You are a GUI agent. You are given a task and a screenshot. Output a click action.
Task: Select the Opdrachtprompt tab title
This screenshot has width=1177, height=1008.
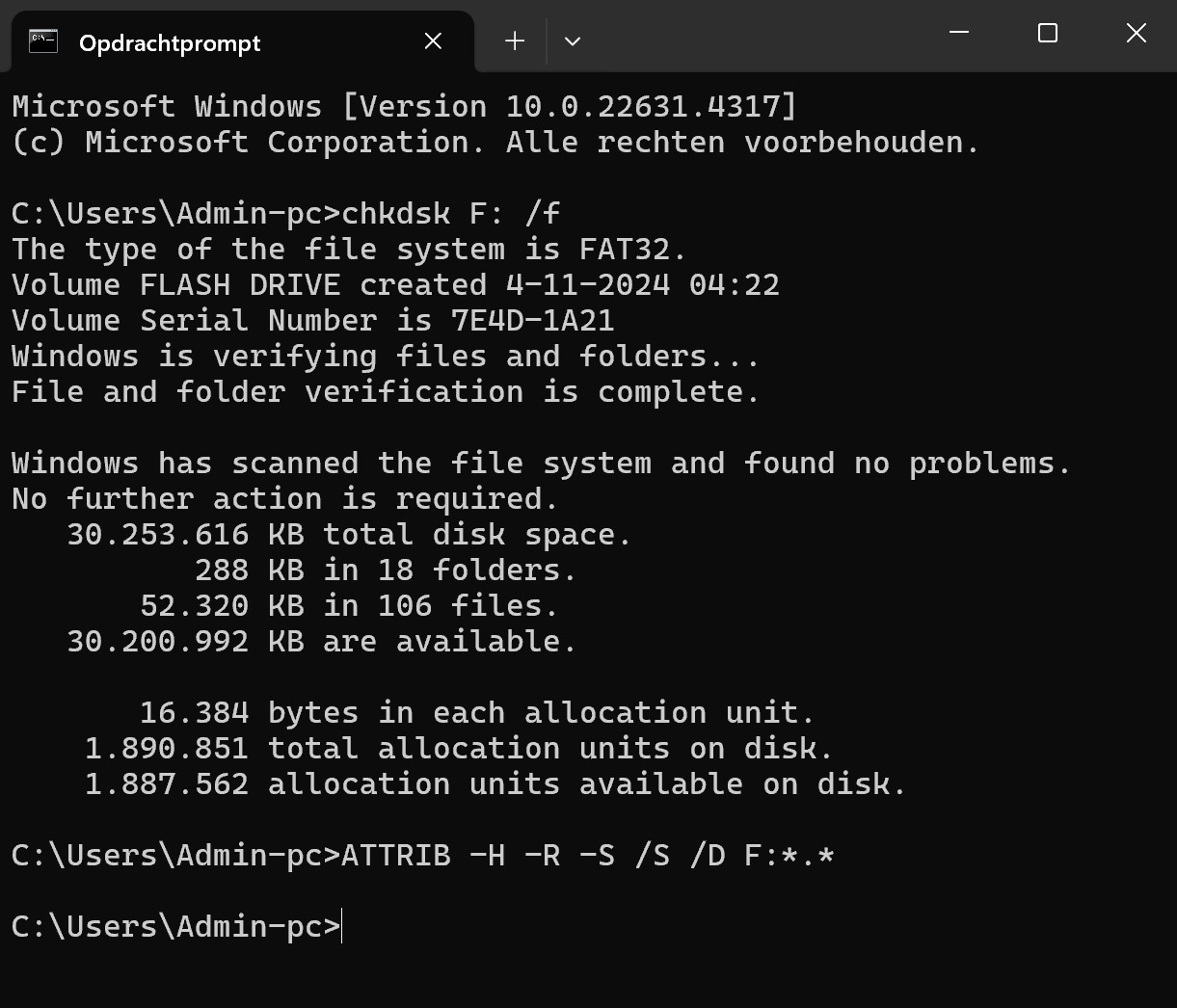click(170, 43)
